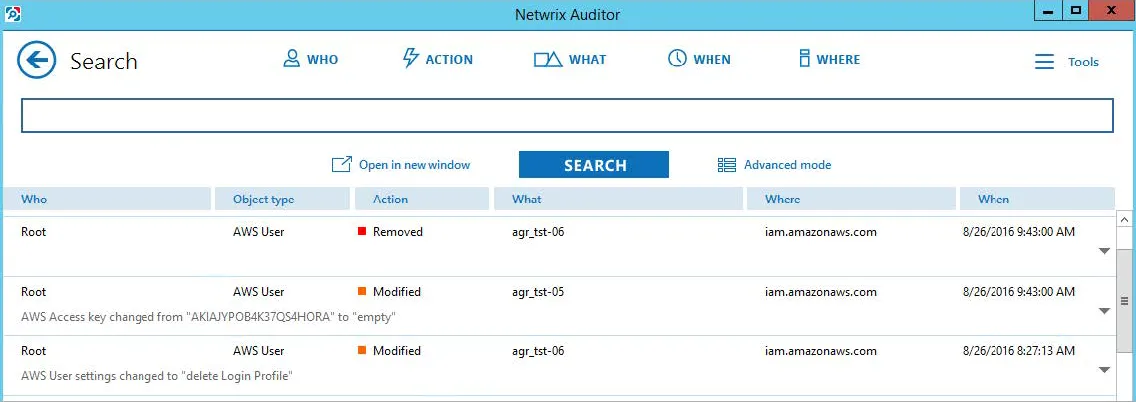Screen dimensions: 1136x402
Task: Add a WHO filter via person icon
Action: click(291, 59)
